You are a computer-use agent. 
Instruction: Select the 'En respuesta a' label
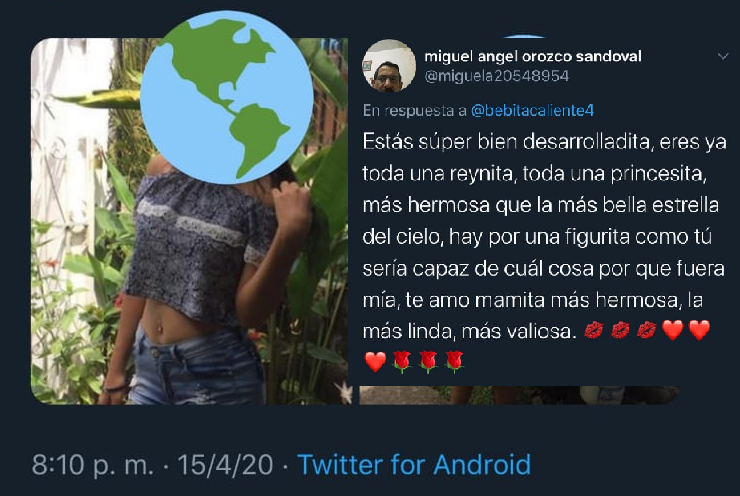tap(414, 110)
